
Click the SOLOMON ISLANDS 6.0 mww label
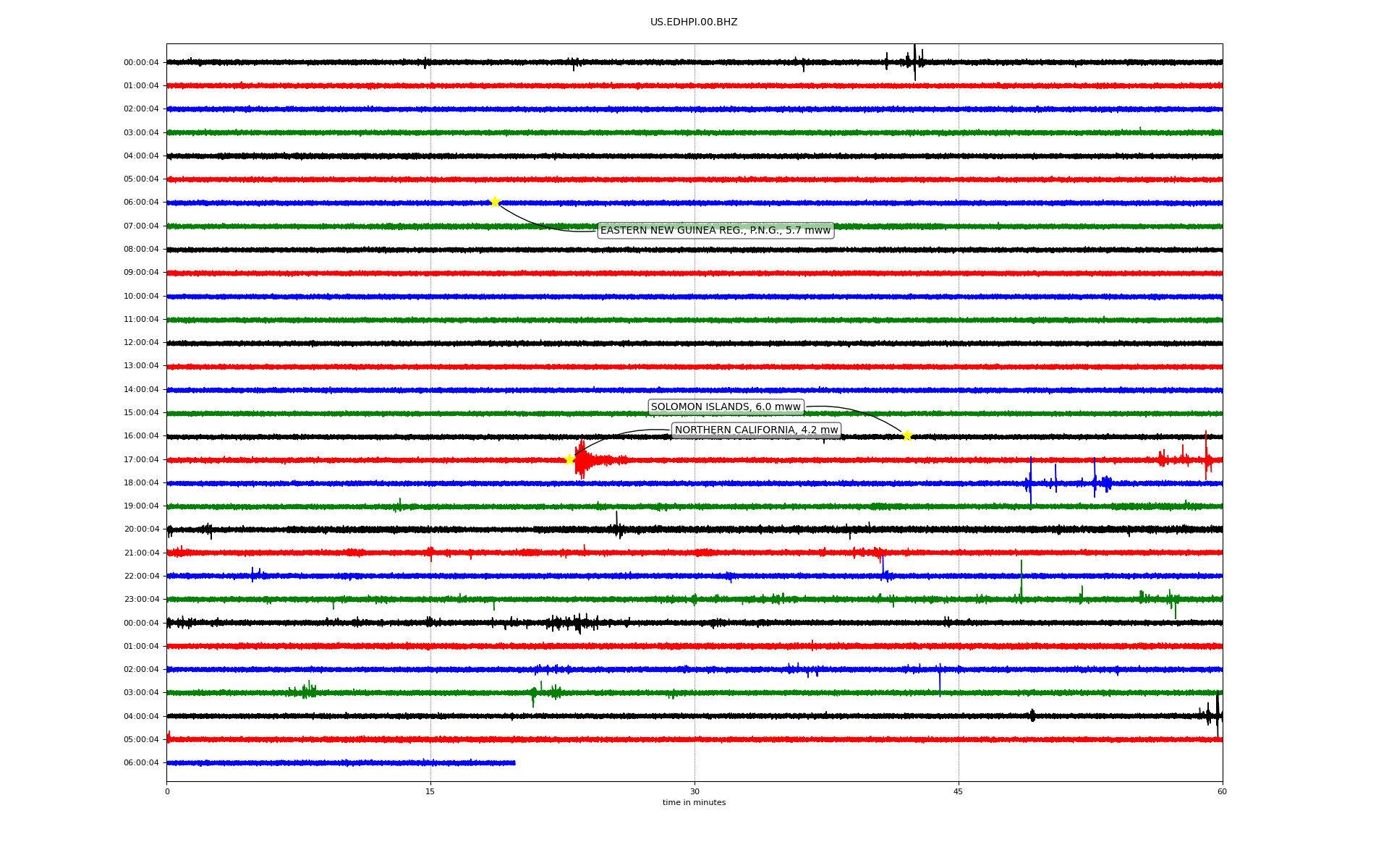click(x=726, y=407)
